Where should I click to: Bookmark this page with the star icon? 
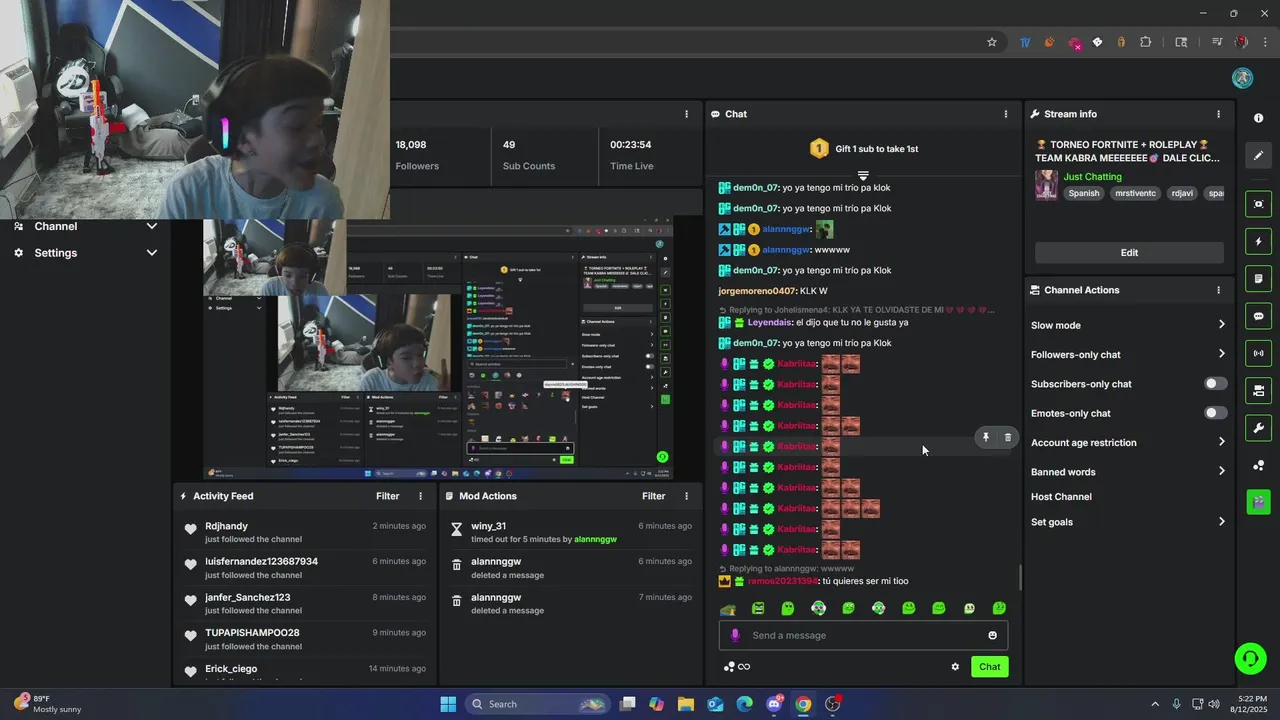click(x=992, y=42)
